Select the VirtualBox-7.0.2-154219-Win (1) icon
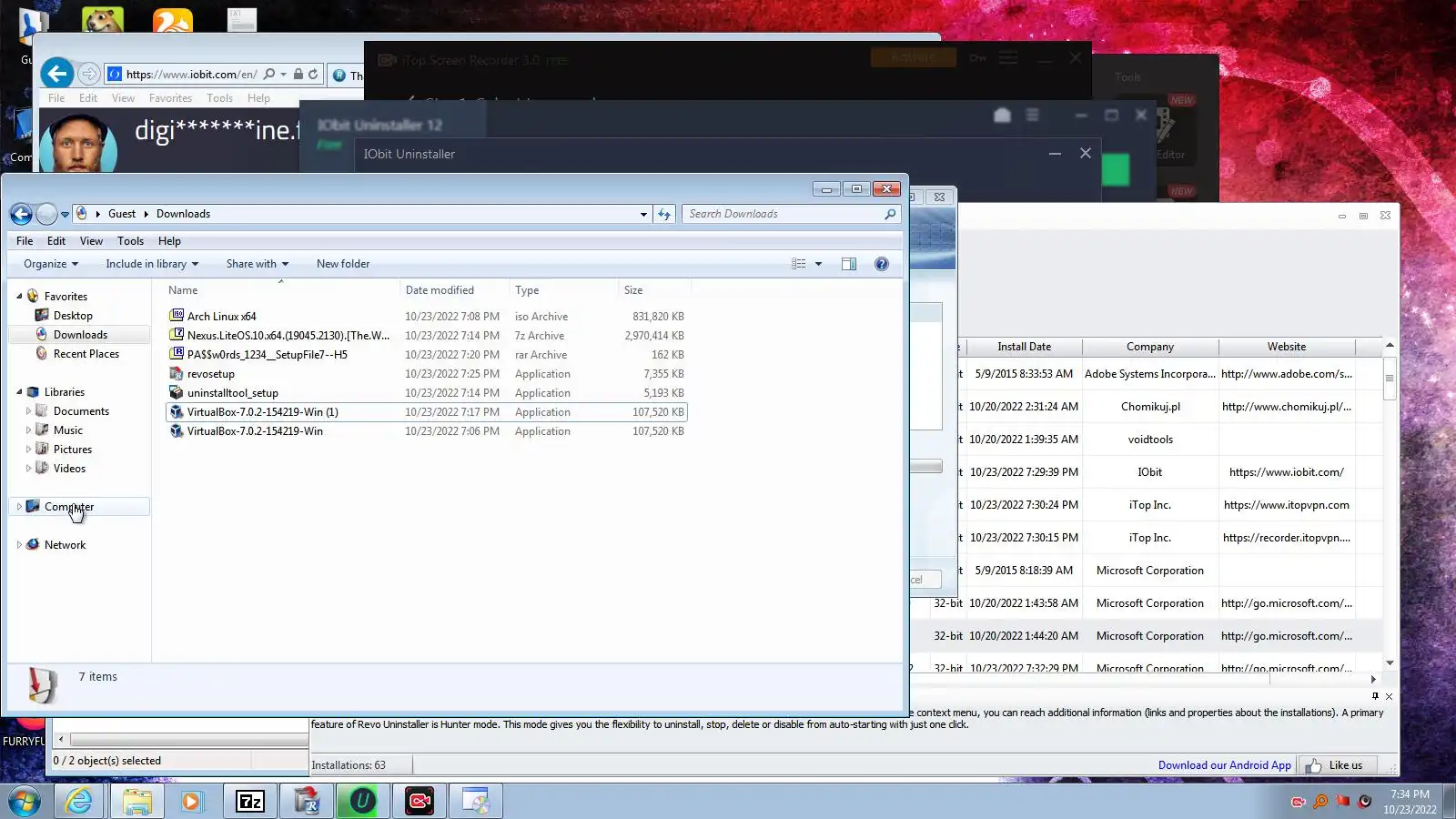The height and width of the screenshot is (819, 1456). (177, 411)
